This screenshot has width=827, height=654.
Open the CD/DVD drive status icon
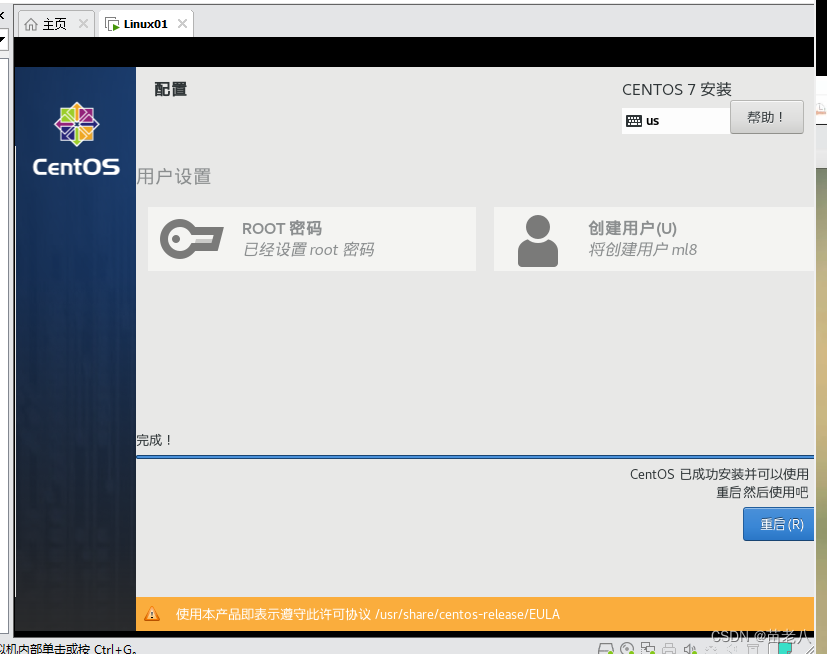(x=627, y=648)
